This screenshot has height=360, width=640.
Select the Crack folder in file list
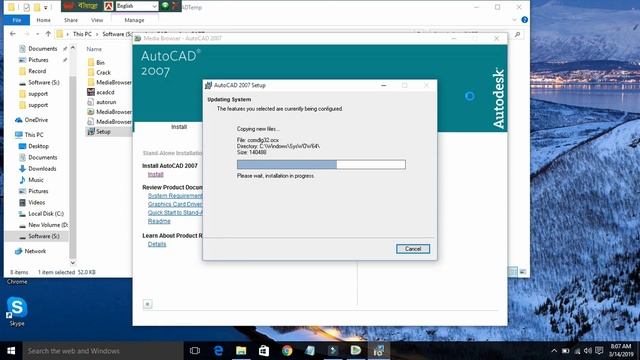pos(103,73)
